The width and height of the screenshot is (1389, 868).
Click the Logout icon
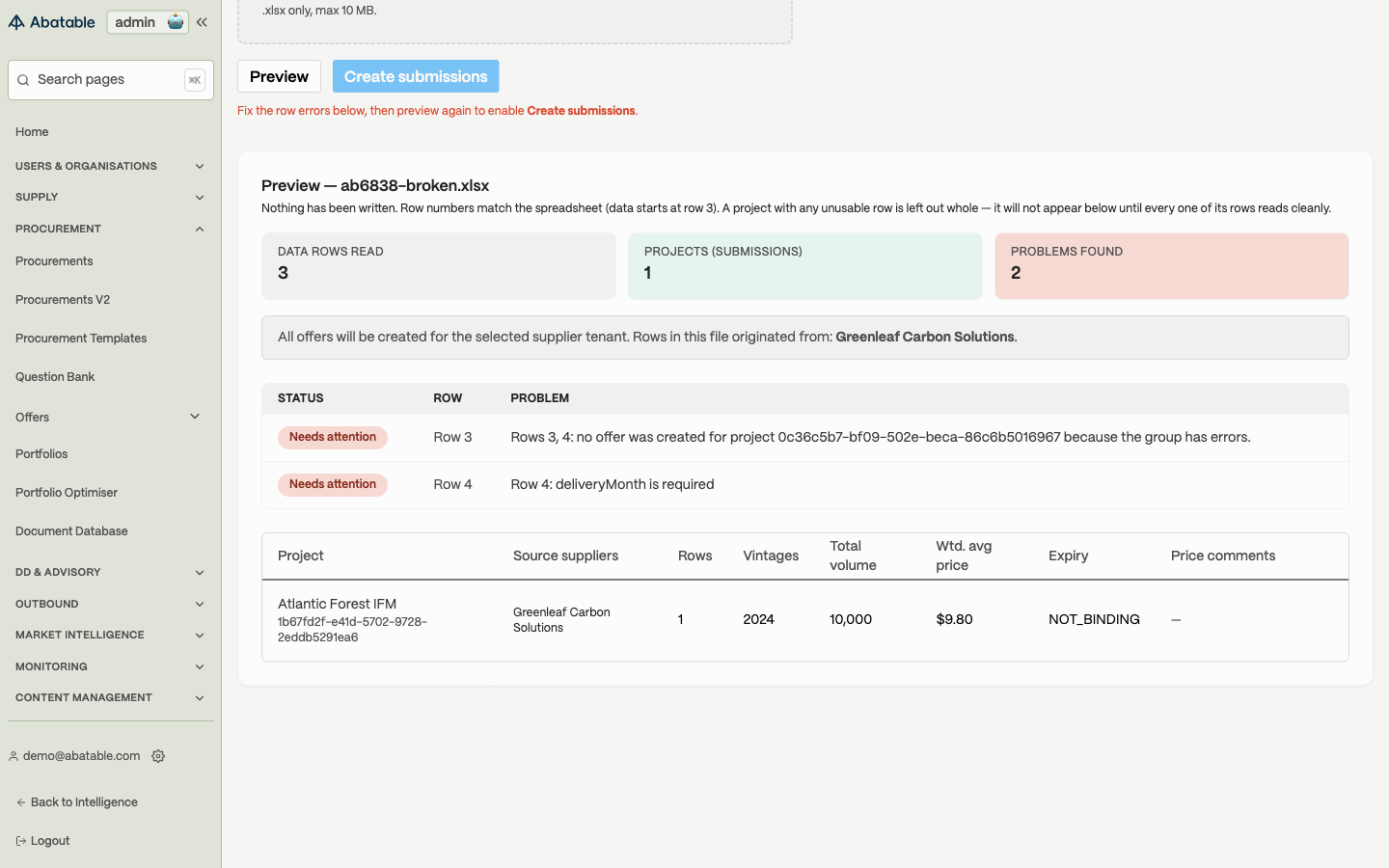pyautogui.click(x=20, y=841)
